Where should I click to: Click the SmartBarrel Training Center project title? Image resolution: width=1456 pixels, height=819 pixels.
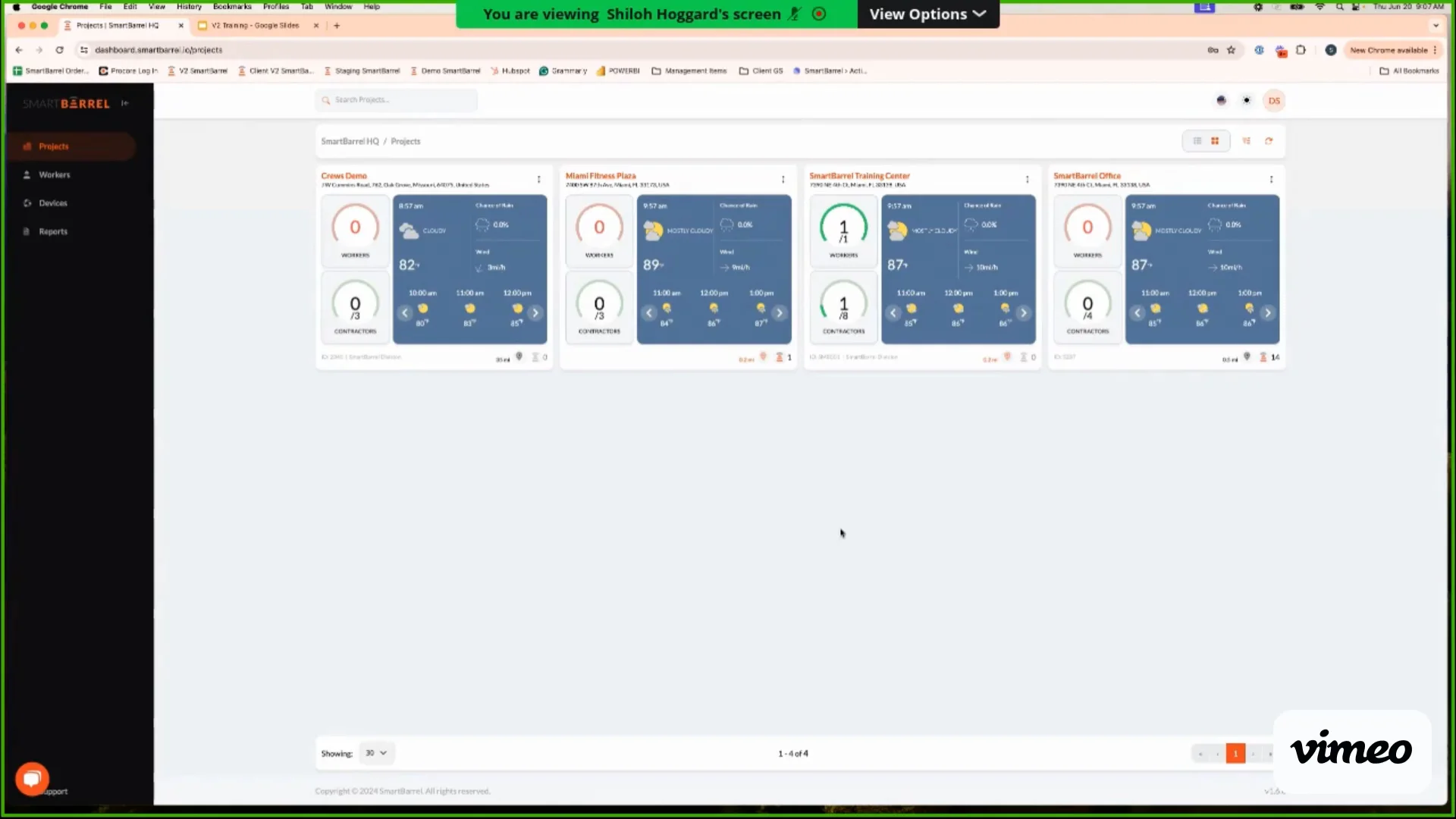coord(859,175)
